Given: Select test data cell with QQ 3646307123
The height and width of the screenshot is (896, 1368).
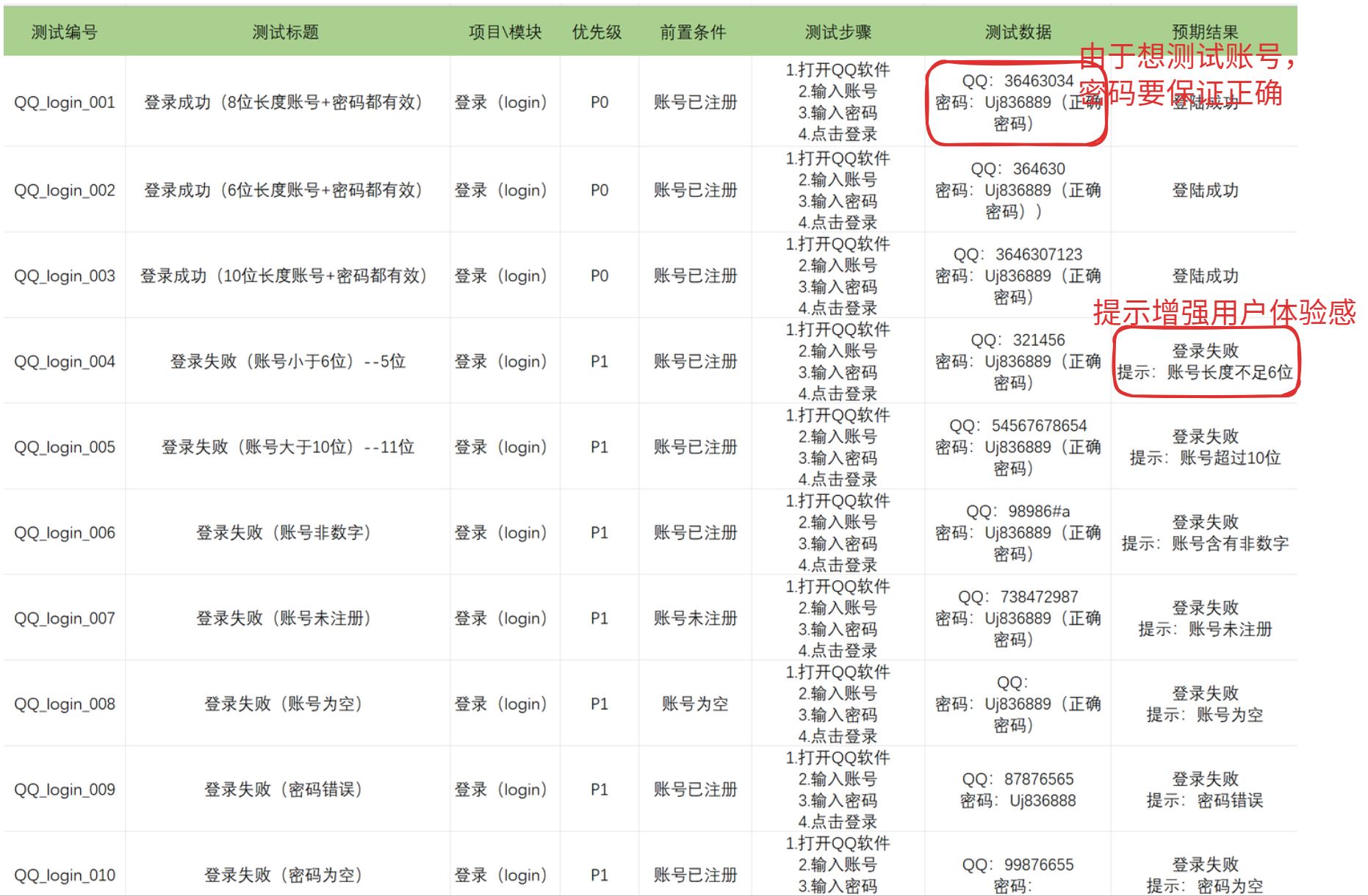Looking at the screenshot, I should [1018, 276].
